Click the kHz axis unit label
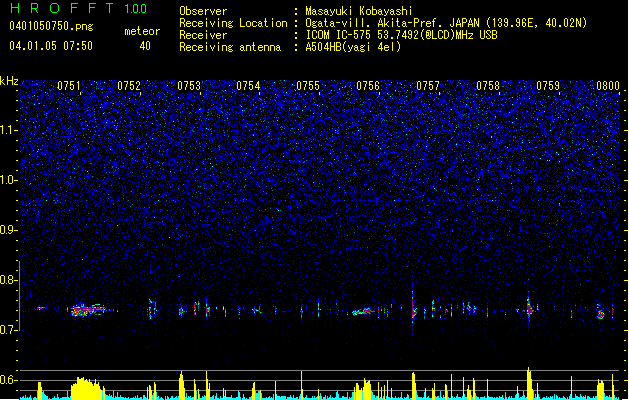 click(x=9, y=81)
